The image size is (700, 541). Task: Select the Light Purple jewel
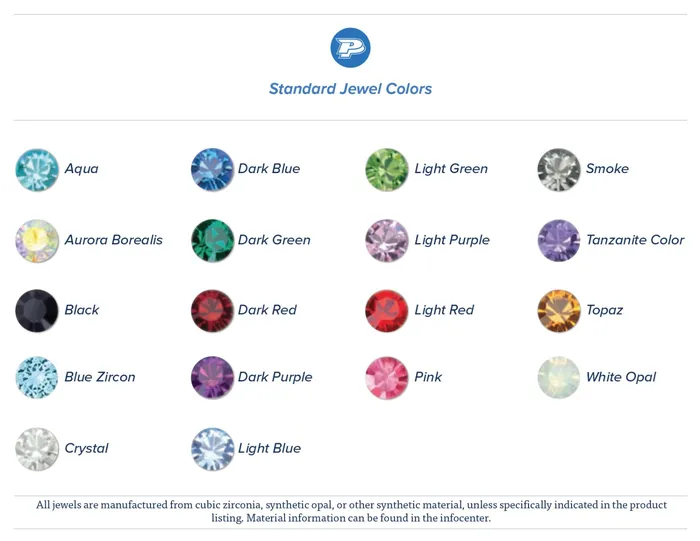click(x=387, y=241)
